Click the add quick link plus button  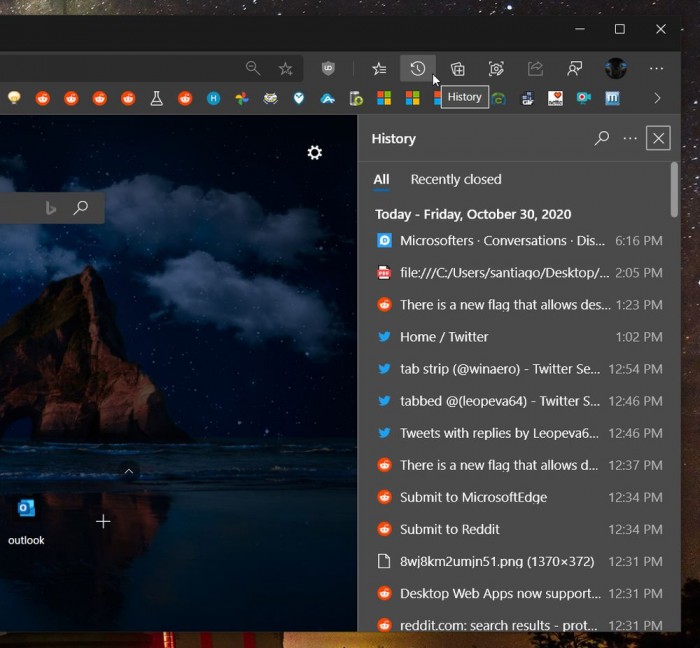click(x=103, y=521)
